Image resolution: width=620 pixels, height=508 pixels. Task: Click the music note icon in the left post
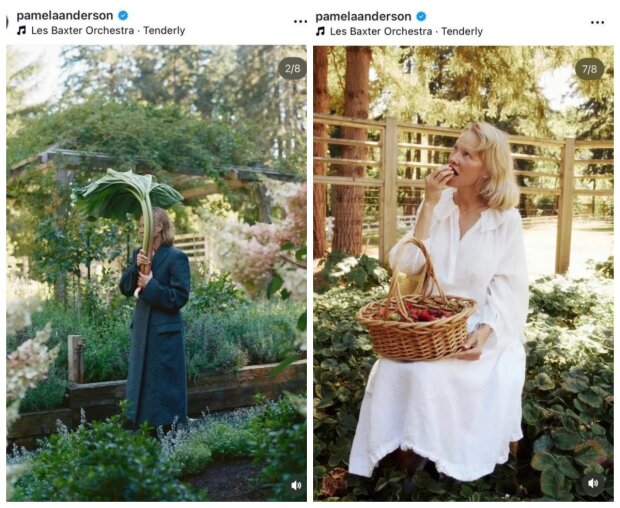[21, 30]
